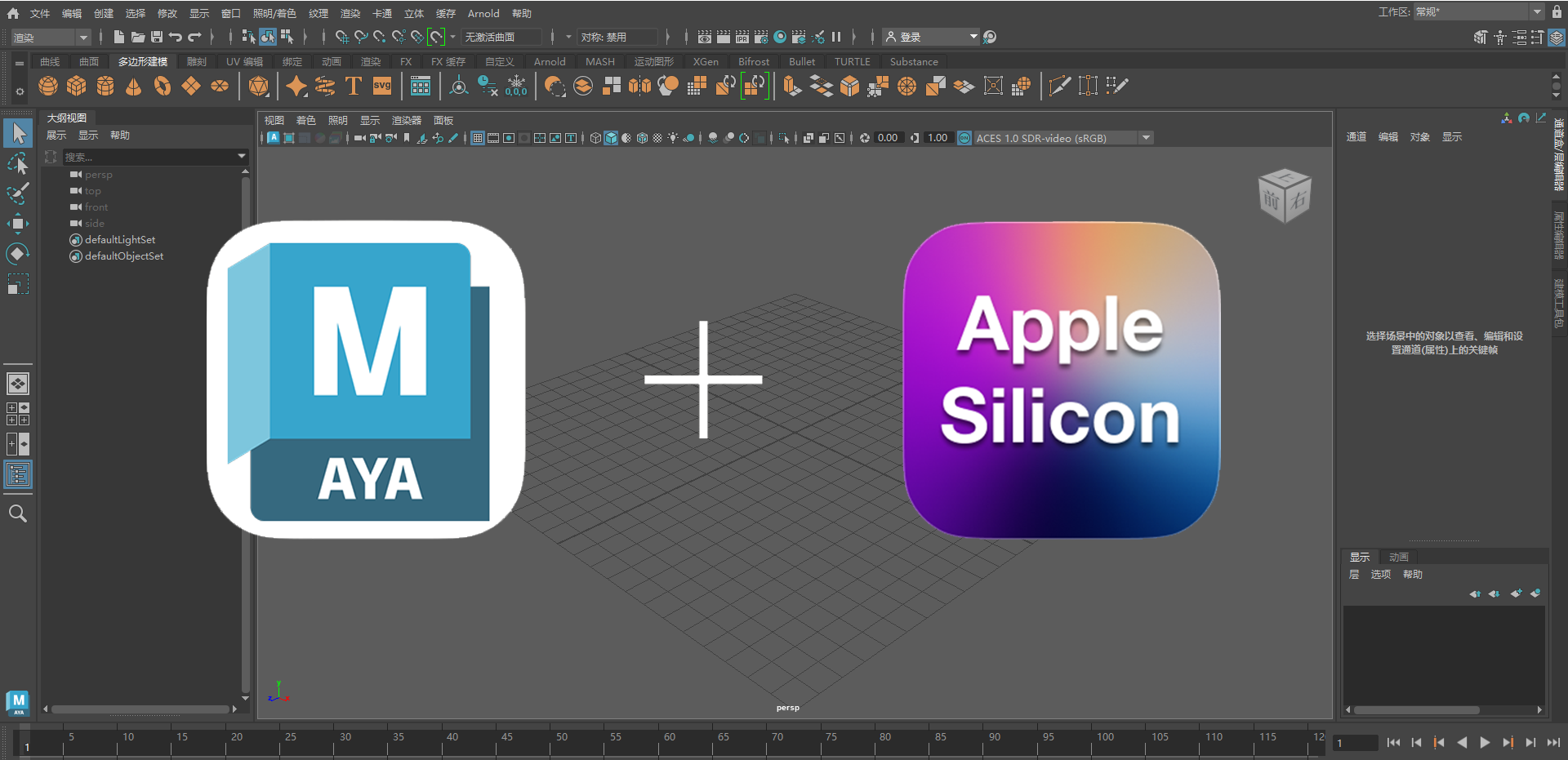Toggle the viewport grid display button

(478, 138)
